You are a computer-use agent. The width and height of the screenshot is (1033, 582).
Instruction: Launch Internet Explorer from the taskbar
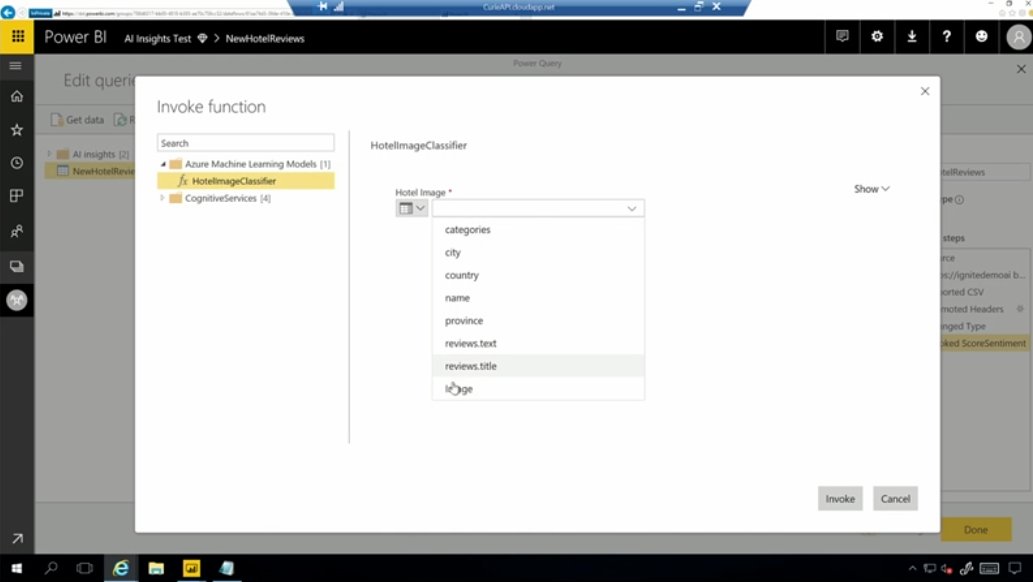click(x=122, y=569)
